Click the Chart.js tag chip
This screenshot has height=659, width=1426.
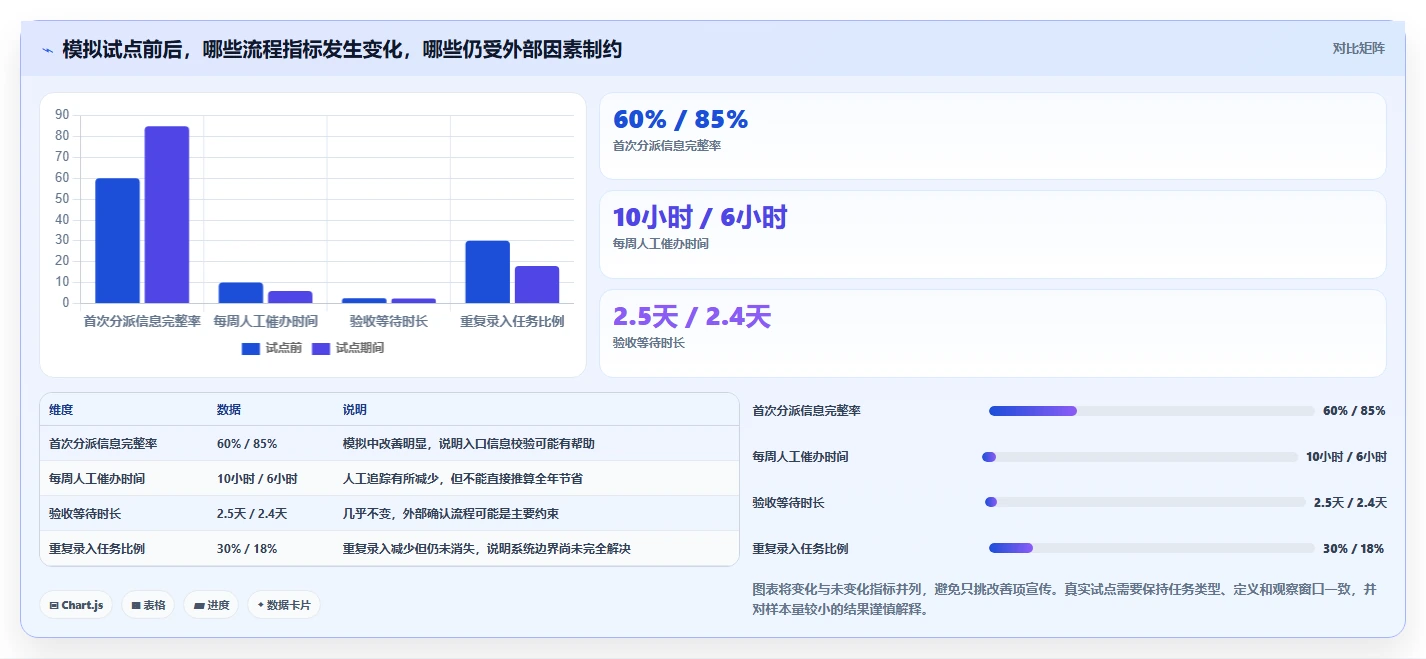pos(76,605)
